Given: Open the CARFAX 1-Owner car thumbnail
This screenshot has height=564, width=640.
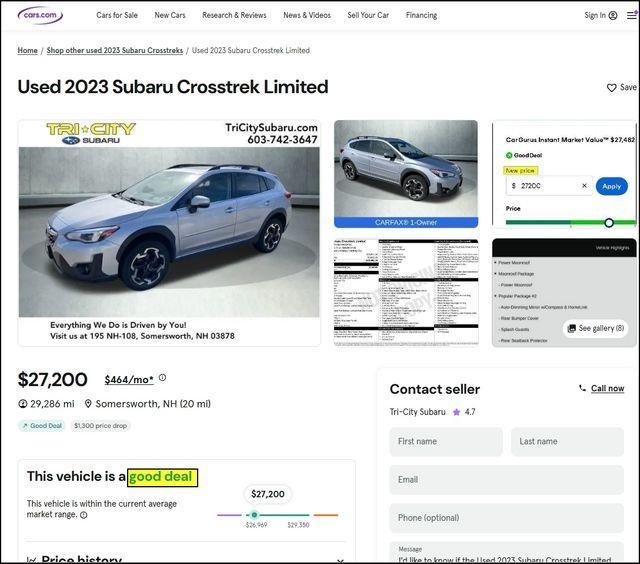Looking at the screenshot, I should click(406, 174).
